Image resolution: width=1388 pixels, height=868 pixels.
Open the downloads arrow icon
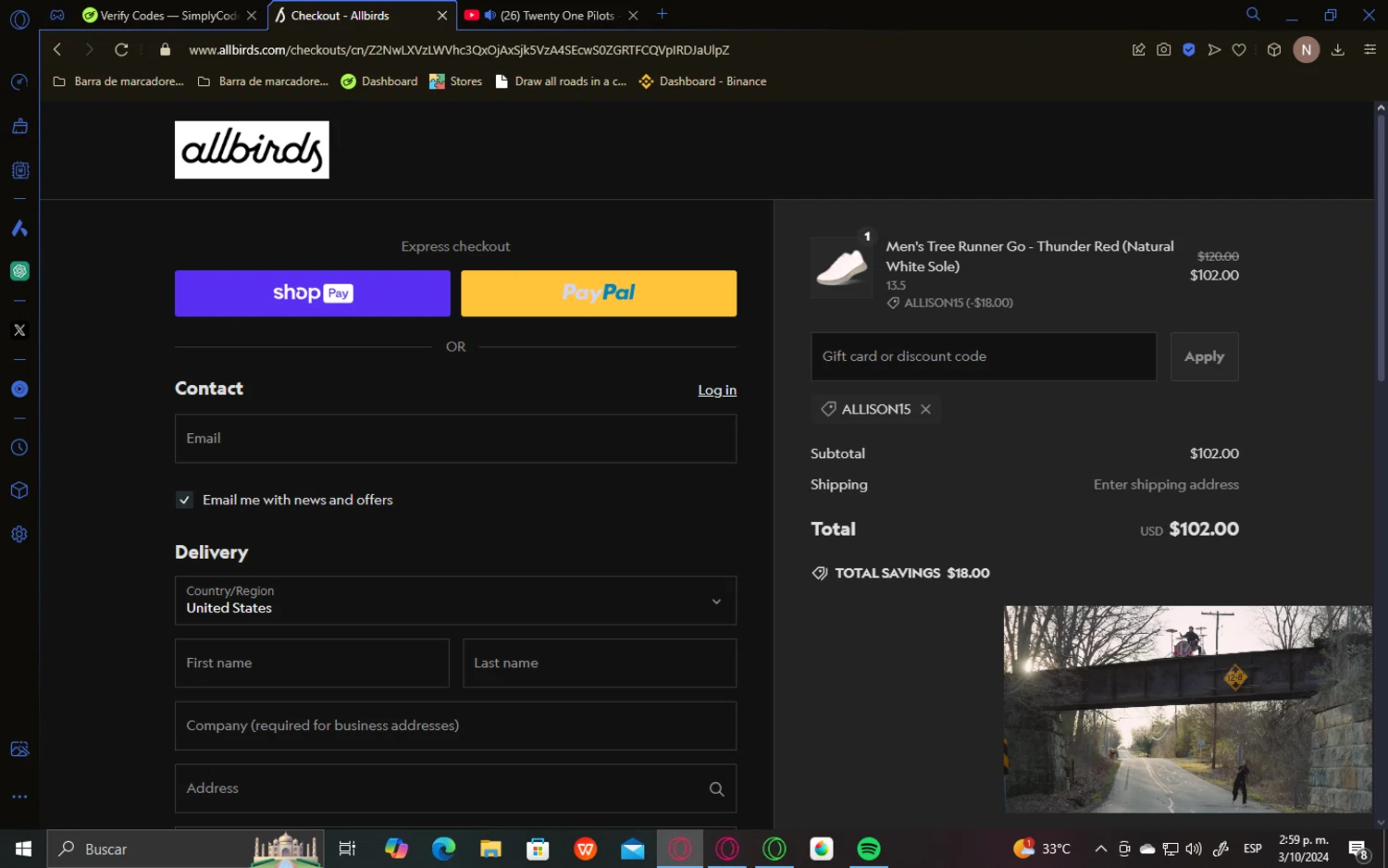pos(1338,50)
